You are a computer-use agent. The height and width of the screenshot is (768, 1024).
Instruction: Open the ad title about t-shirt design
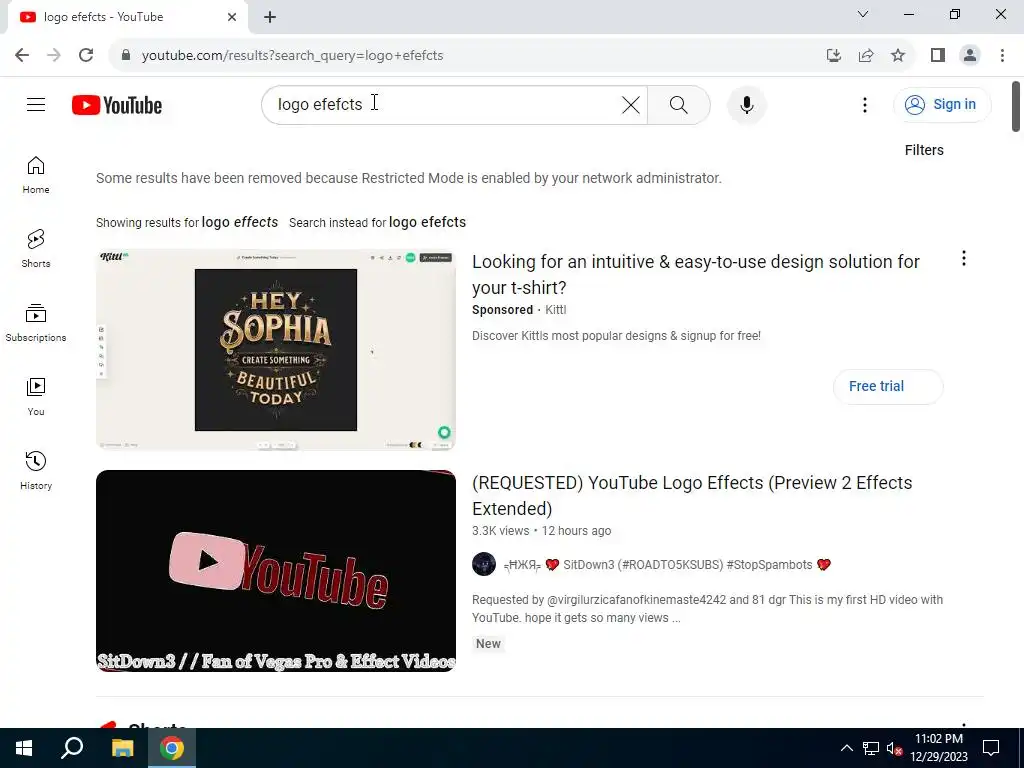click(696, 274)
